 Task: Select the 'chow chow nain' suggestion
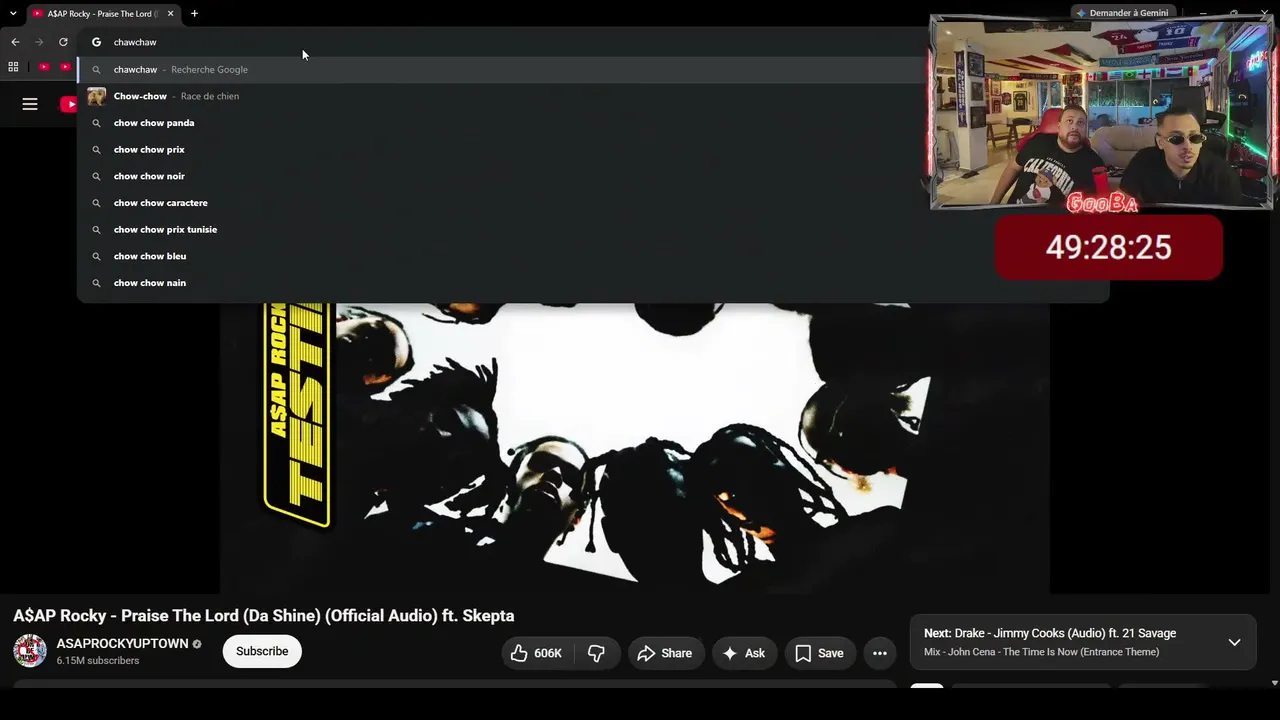coord(593,283)
